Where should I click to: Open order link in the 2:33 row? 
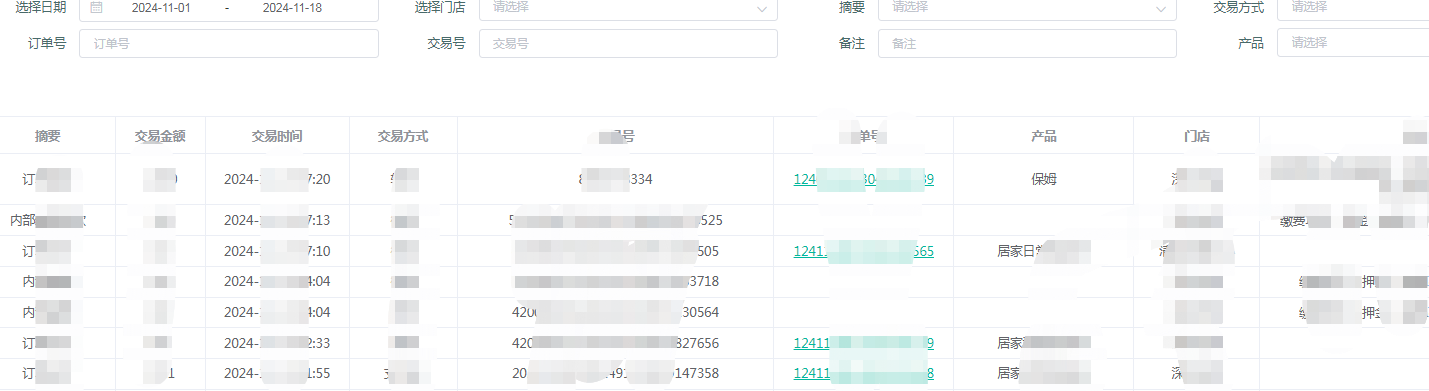click(x=864, y=343)
